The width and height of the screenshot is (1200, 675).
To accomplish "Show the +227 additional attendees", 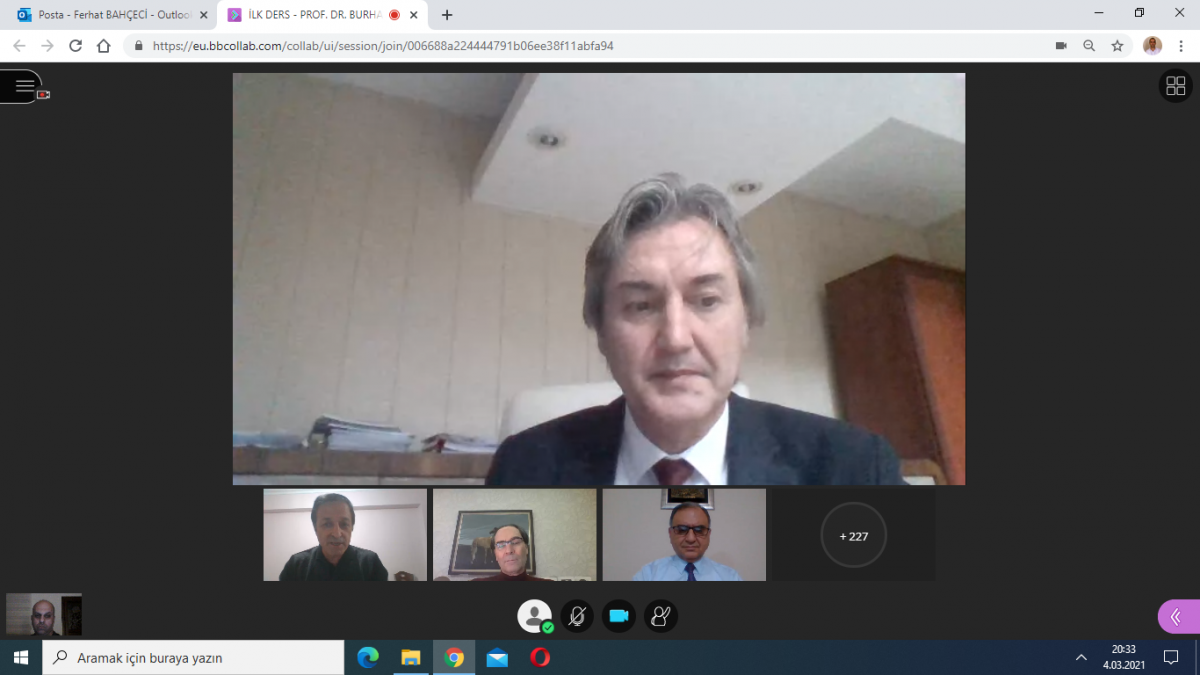I will 854,536.
